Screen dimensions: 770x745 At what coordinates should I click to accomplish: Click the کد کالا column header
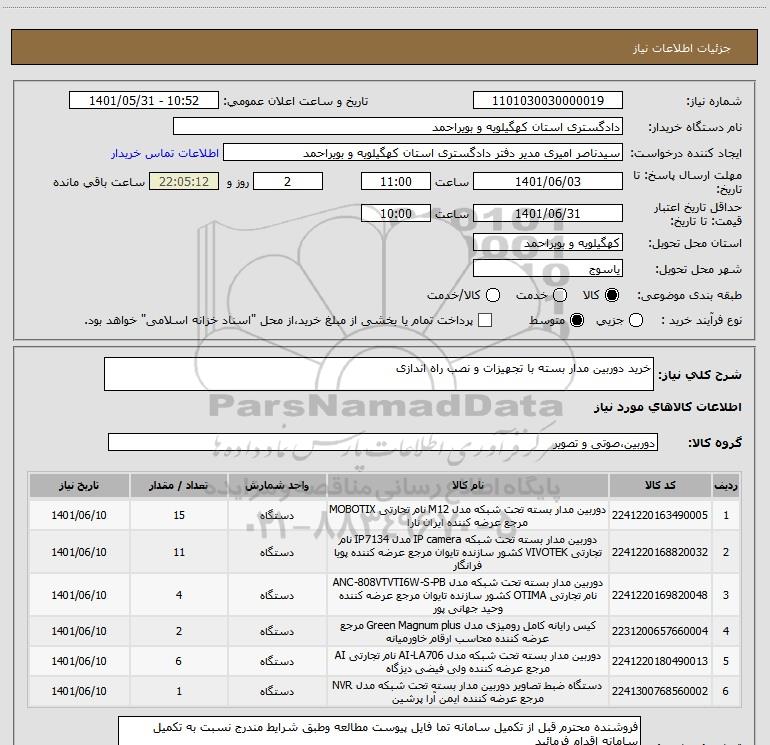tap(660, 486)
